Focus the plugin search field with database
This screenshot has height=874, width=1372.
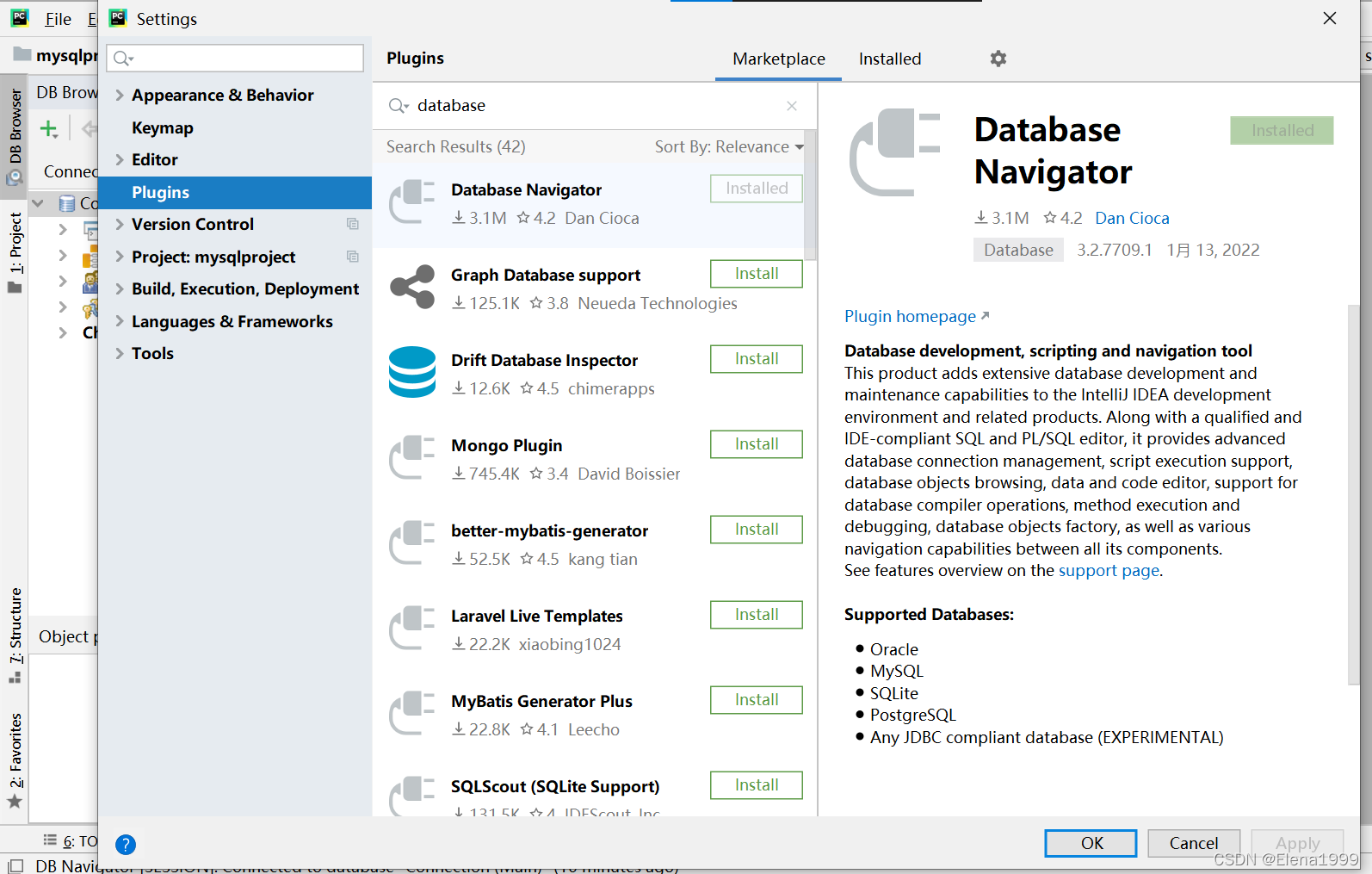594,106
